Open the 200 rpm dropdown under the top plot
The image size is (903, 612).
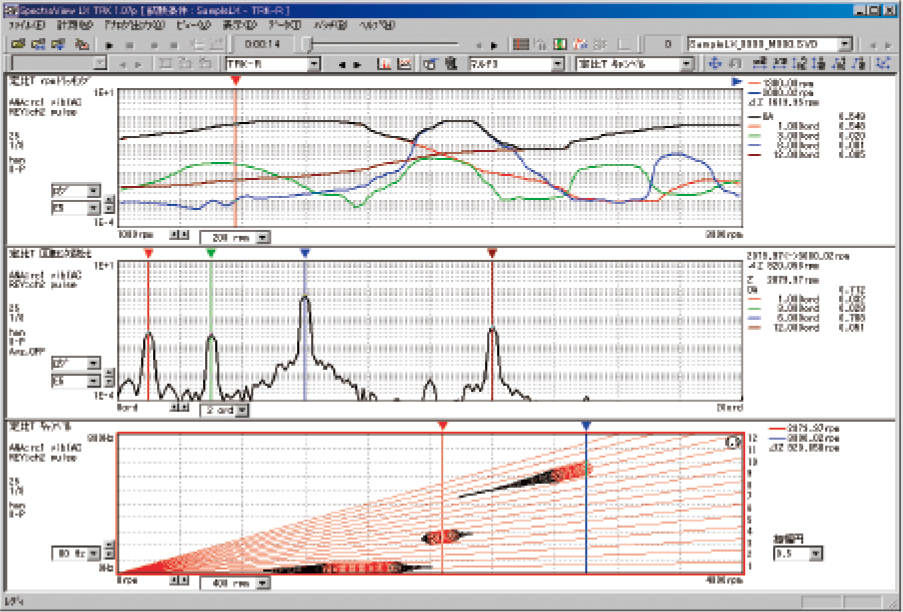(235, 238)
